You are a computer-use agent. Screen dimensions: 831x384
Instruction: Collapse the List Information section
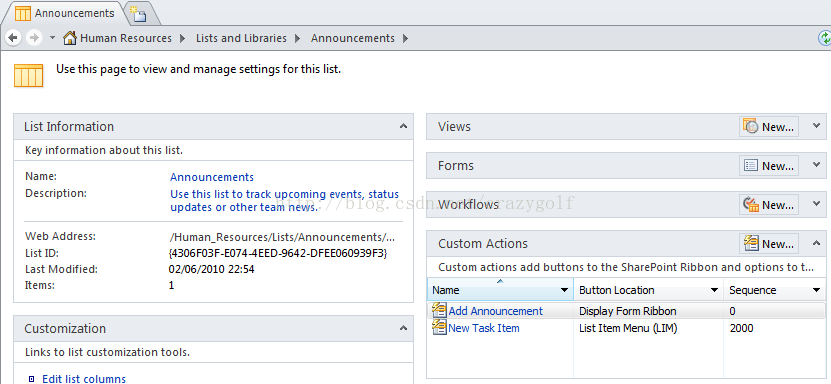[403, 127]
